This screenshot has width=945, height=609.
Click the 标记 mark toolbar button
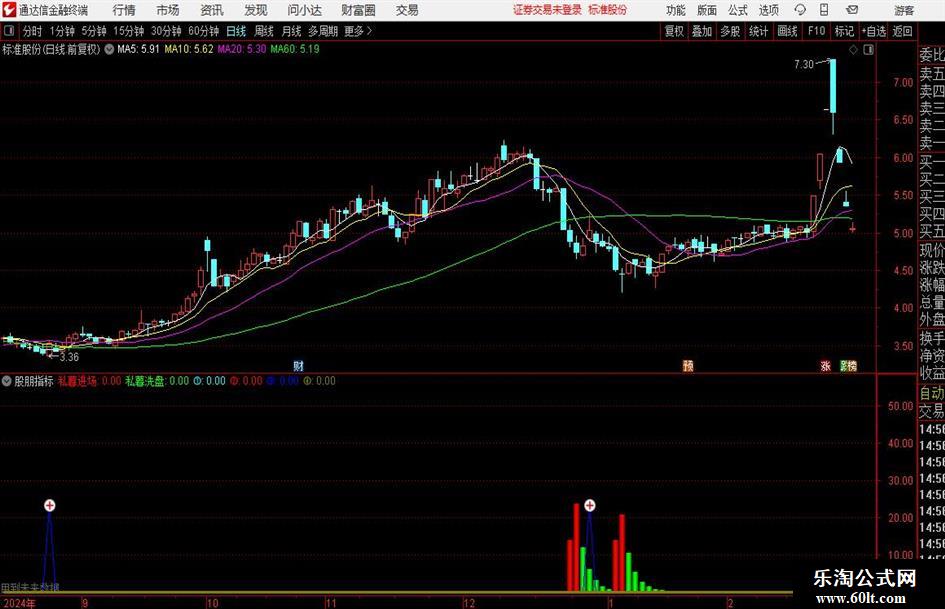click(x=844, y=31)
